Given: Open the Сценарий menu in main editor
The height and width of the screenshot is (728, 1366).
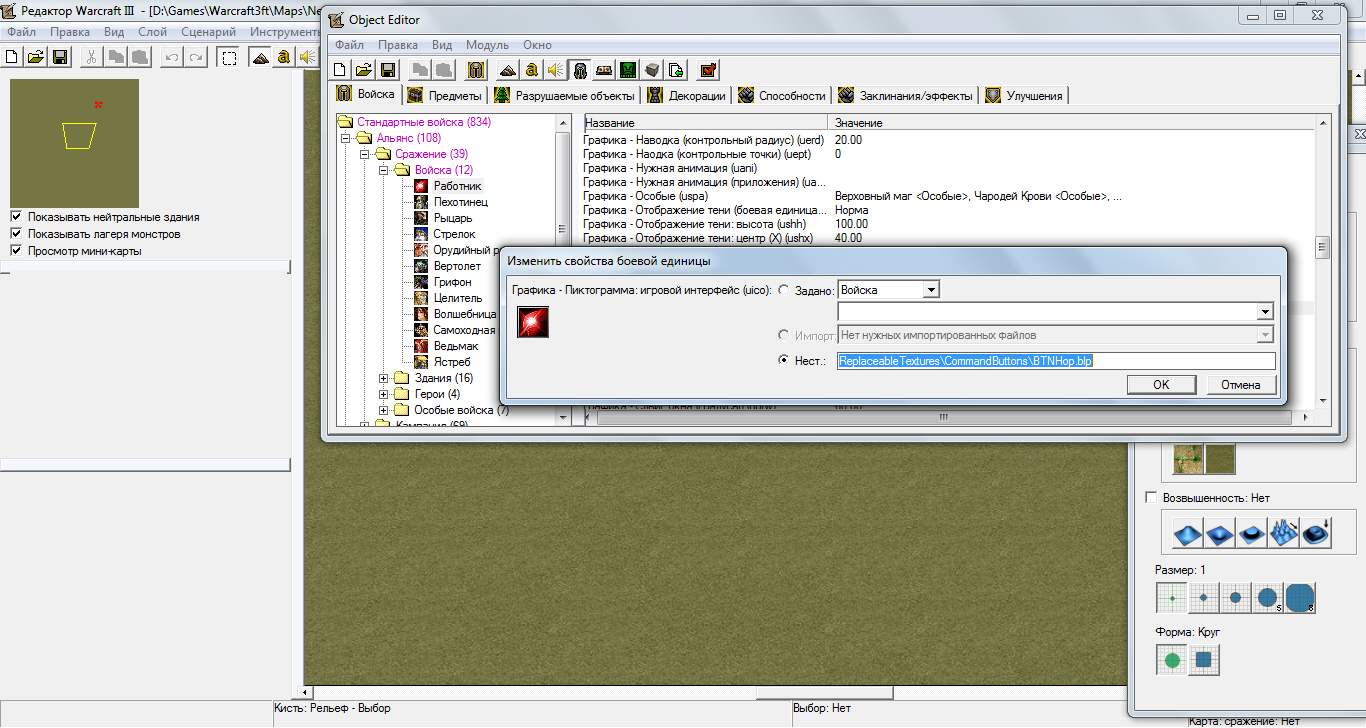Looking at the screenshot, I should point(209,32).
